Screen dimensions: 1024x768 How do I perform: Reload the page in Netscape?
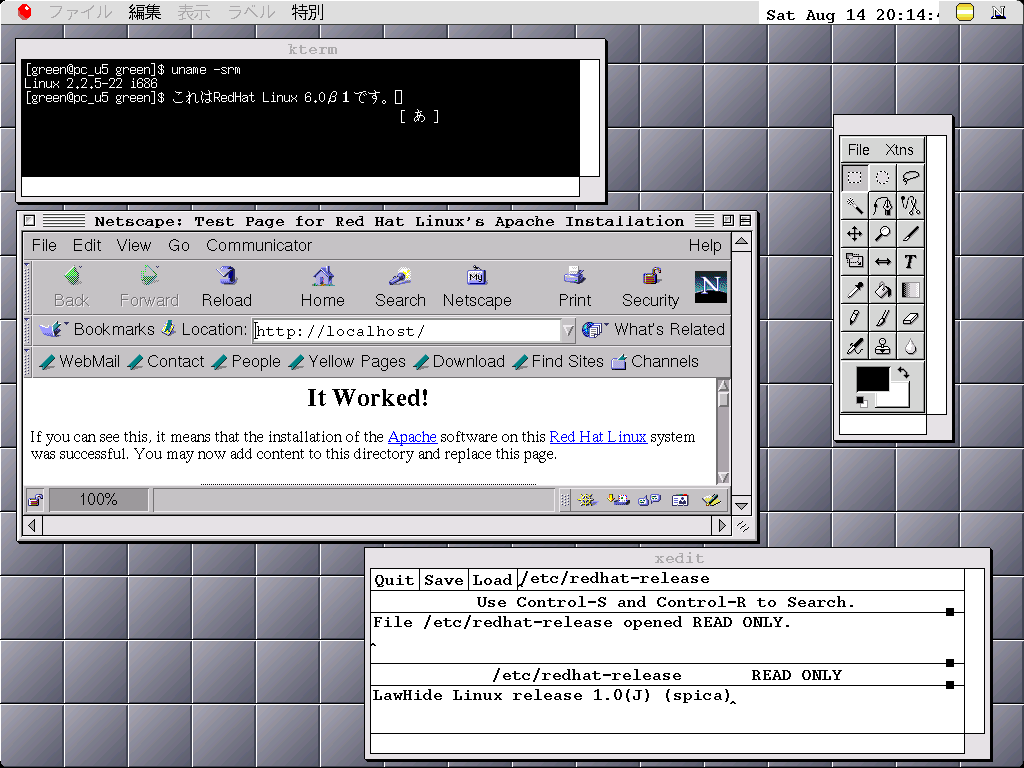(227, 287)
